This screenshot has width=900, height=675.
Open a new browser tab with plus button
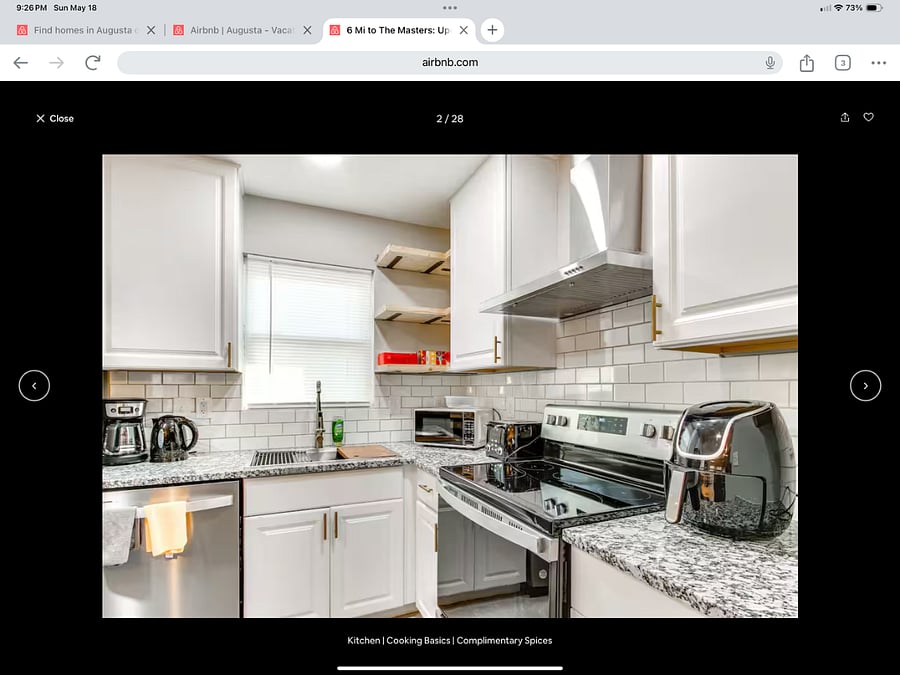click(492, 30)
